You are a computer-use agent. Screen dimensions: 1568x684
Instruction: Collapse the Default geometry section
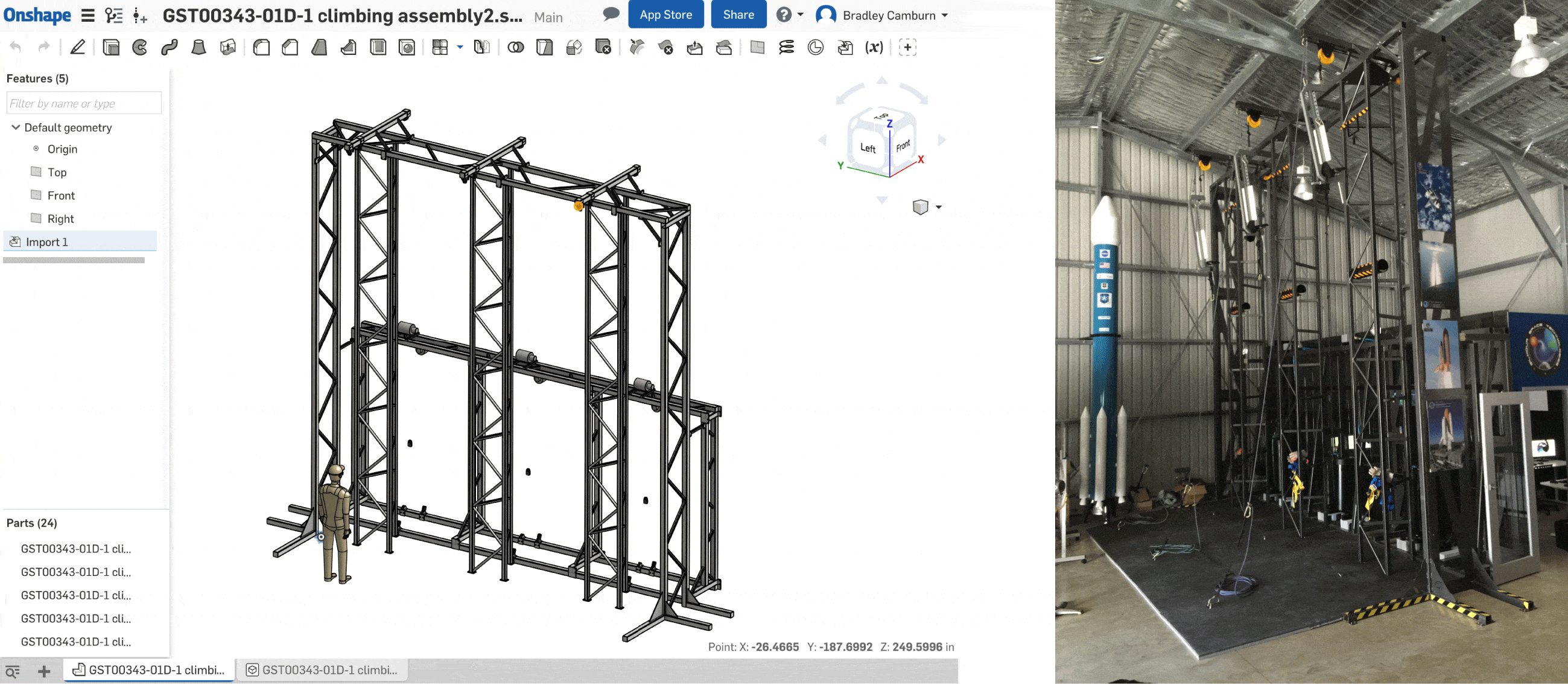(x=14, y=127)
